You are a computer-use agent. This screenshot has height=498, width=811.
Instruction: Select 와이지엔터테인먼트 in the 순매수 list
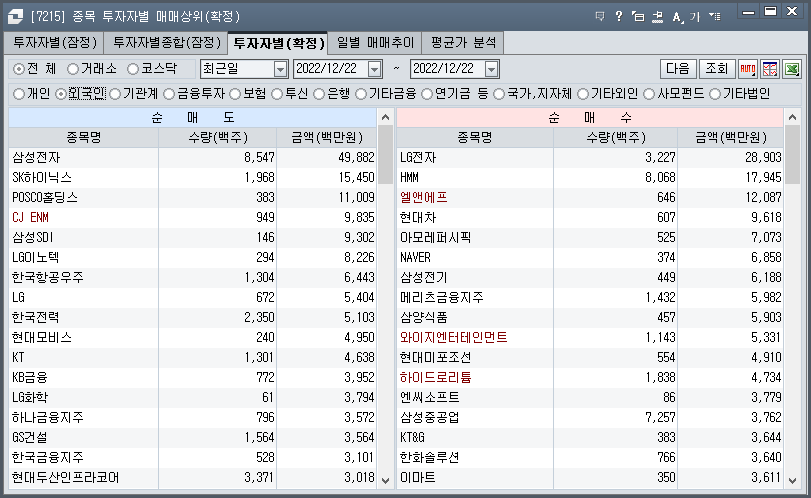tap(454, 338)
